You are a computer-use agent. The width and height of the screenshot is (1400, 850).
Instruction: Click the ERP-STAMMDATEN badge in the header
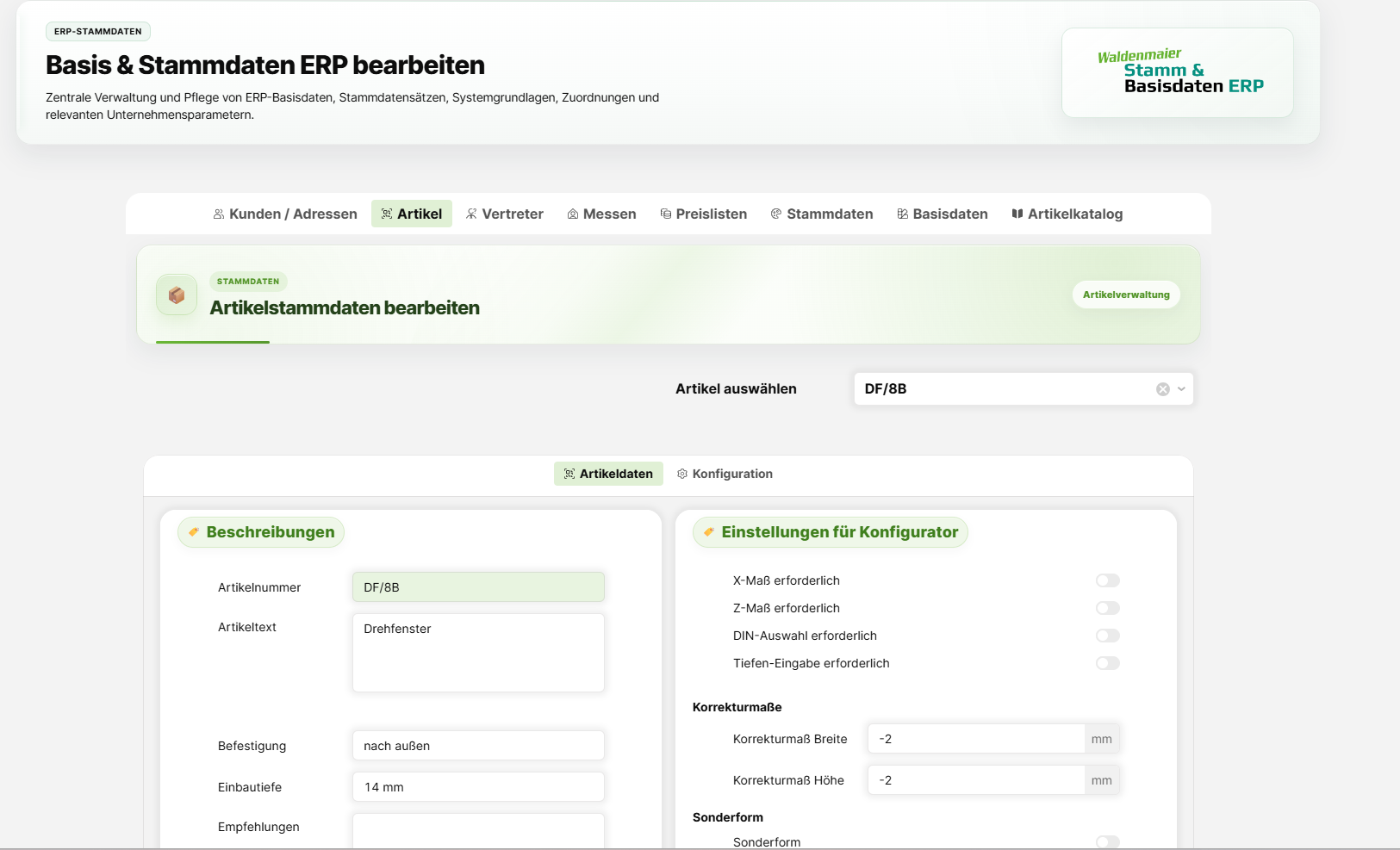click(x=98, y=32)
